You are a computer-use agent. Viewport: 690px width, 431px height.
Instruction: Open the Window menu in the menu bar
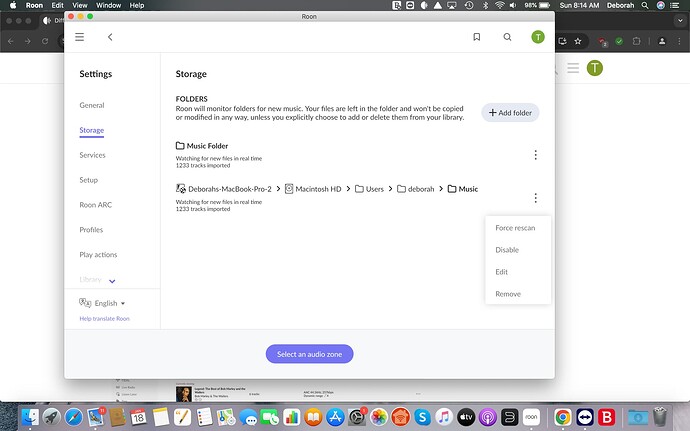pos(108,5)
